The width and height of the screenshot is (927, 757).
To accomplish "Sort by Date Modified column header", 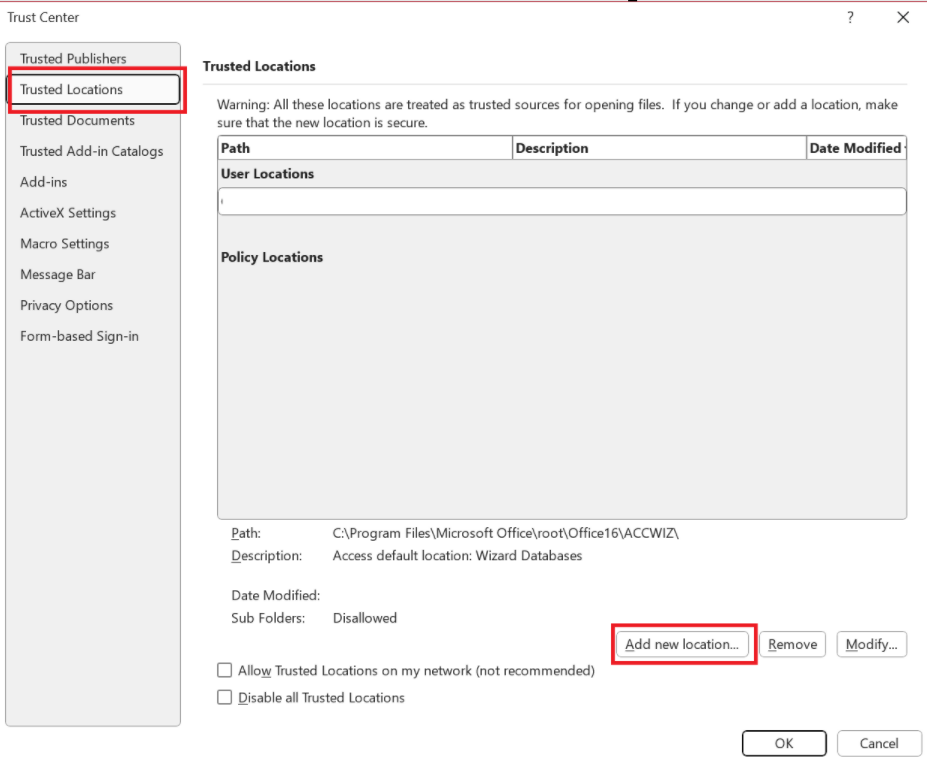I will tap(857, 148).
